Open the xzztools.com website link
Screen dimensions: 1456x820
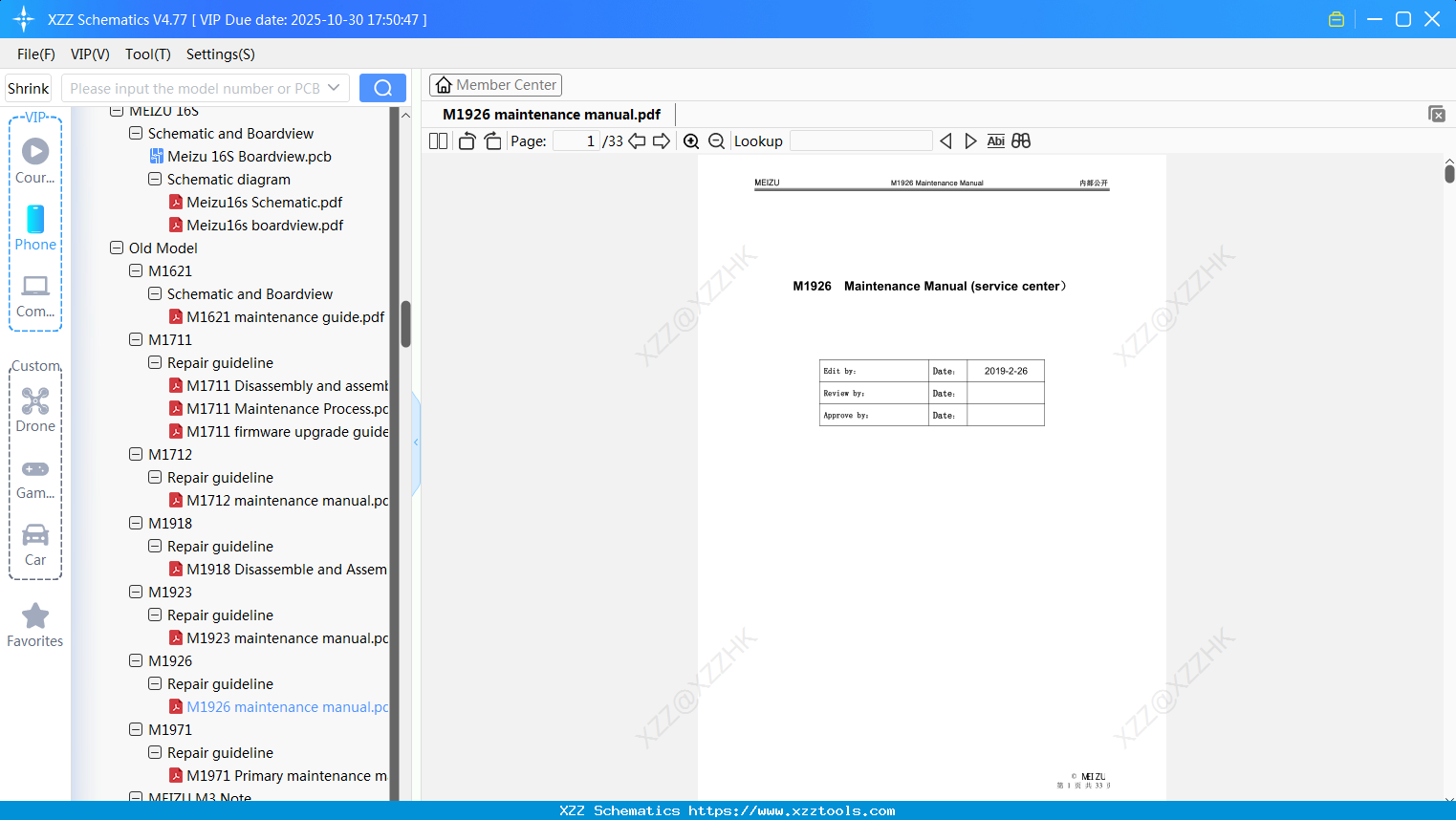[x=792, y=810]
